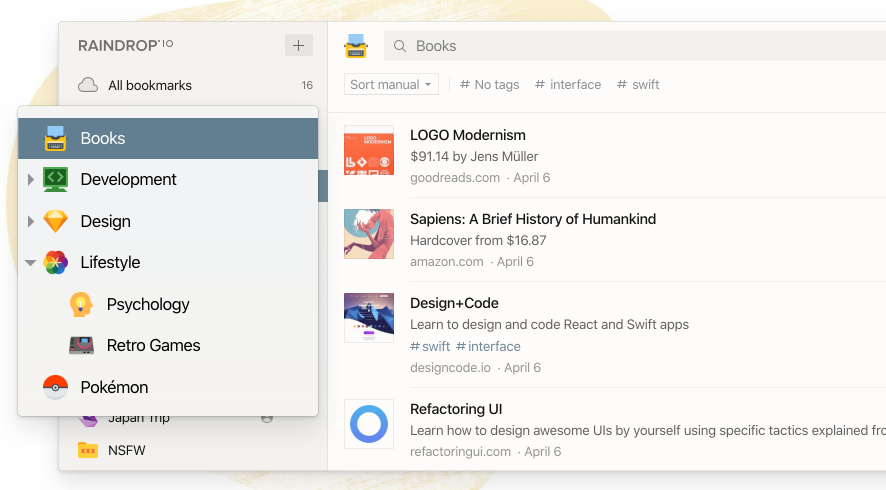Click the RAINDROP.IO logo
The width and height of the screenshot is (886, 490).
(x=125, y=45)
